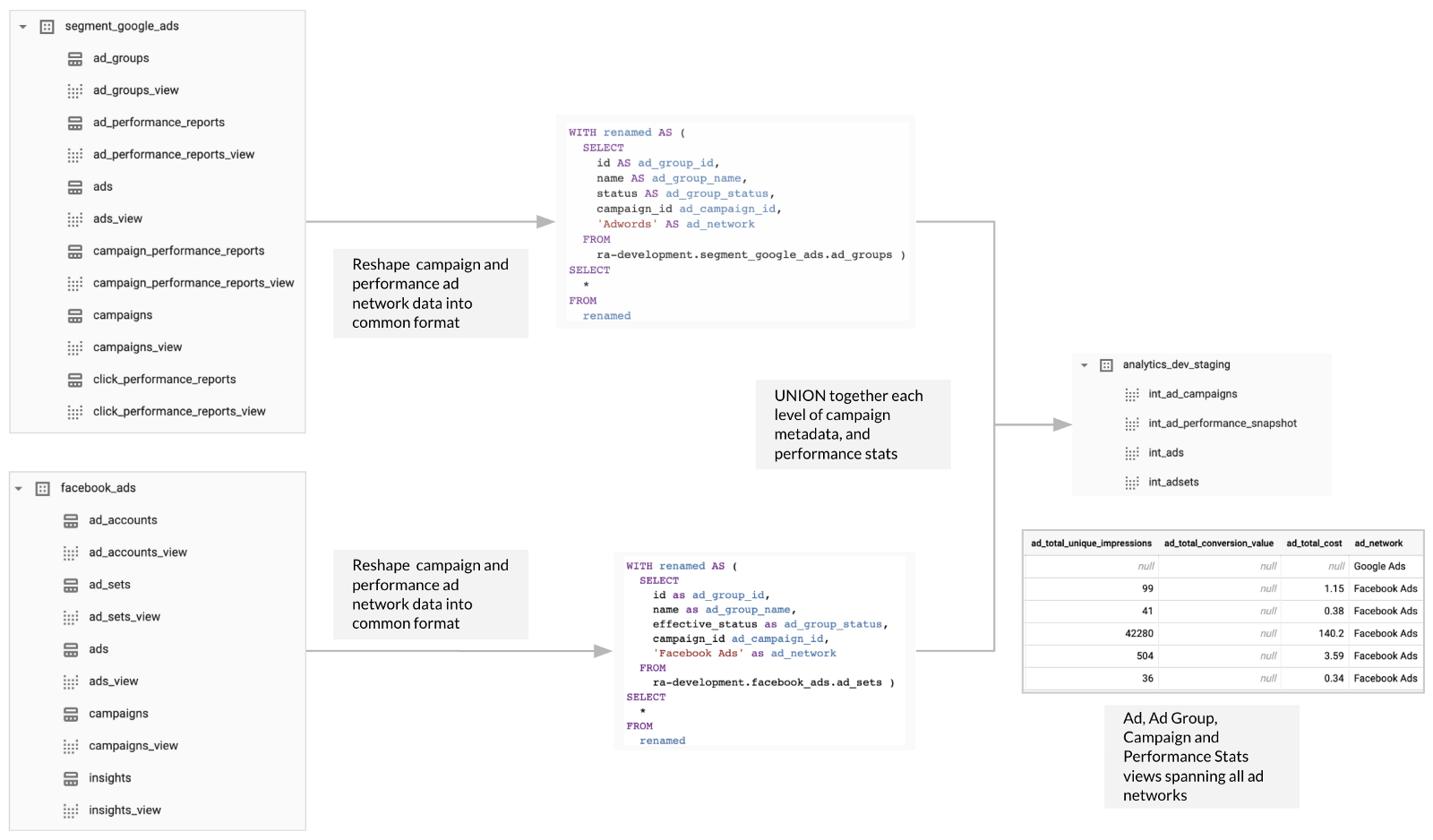
Task: Open the ad_accounts table under facebook_ads
Action: (123, 520)
